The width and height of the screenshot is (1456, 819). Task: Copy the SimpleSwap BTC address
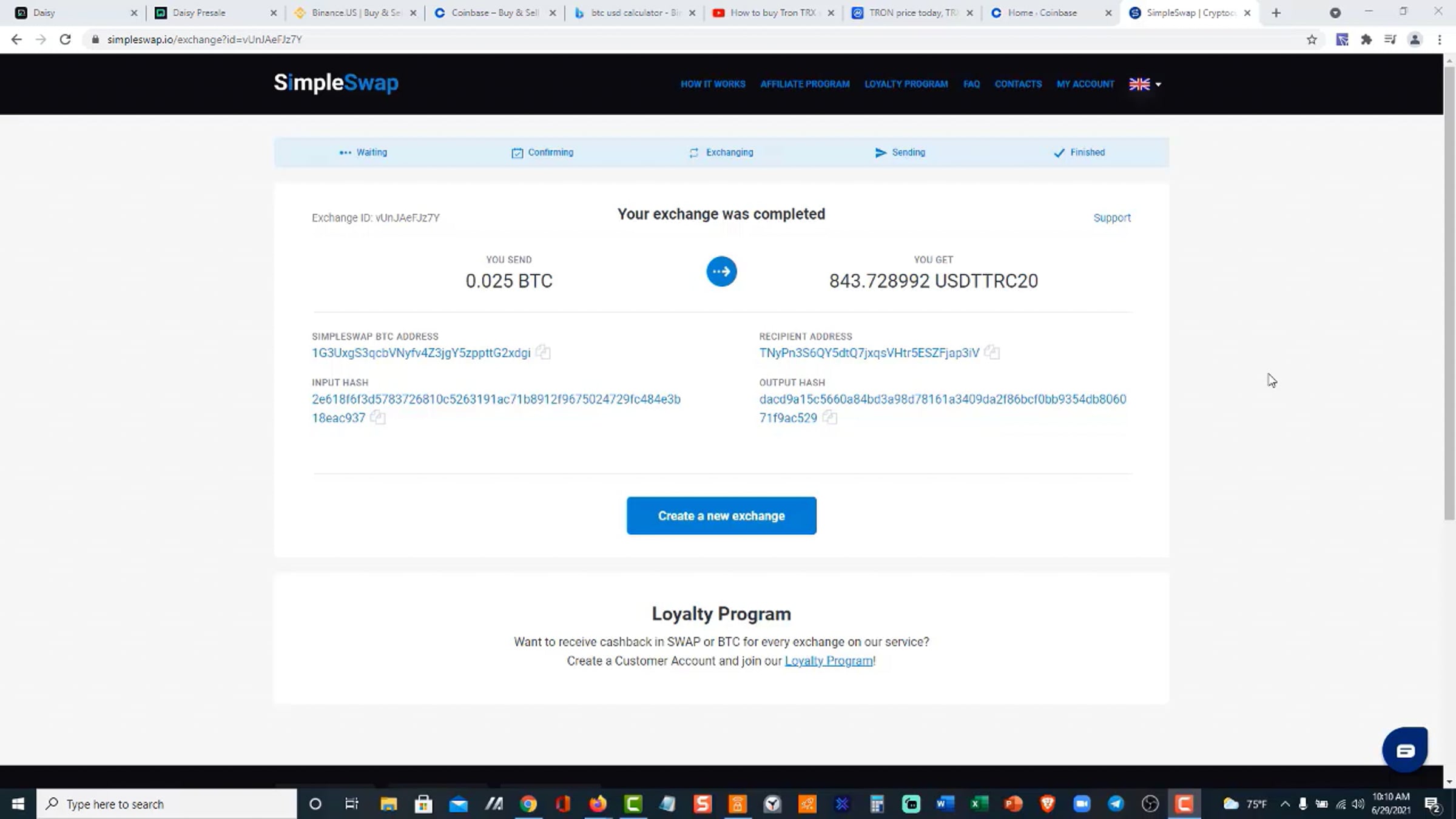point(543,352)
